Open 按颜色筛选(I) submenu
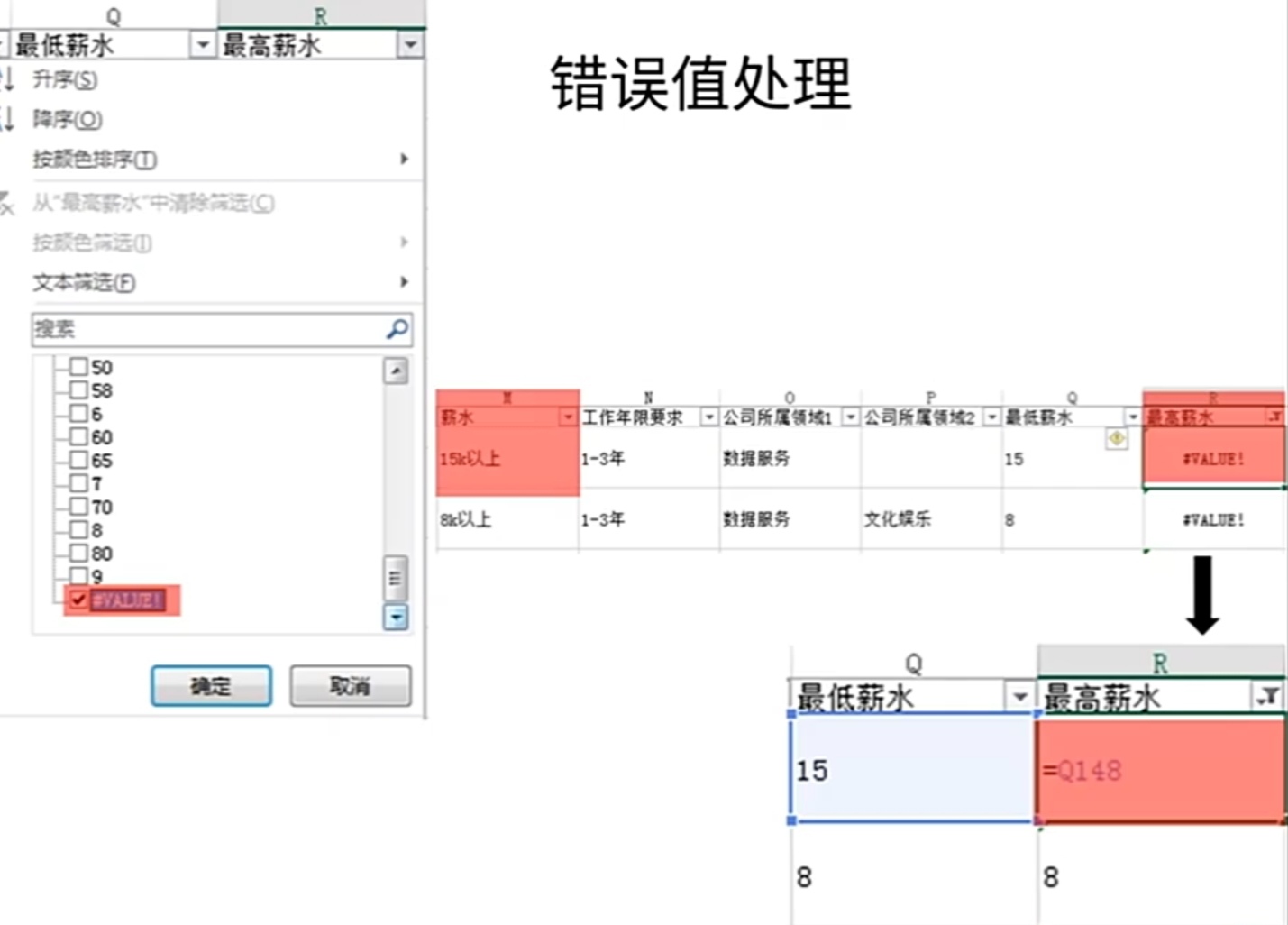This screenshot has height=925, width=1288. pos(221,243)
